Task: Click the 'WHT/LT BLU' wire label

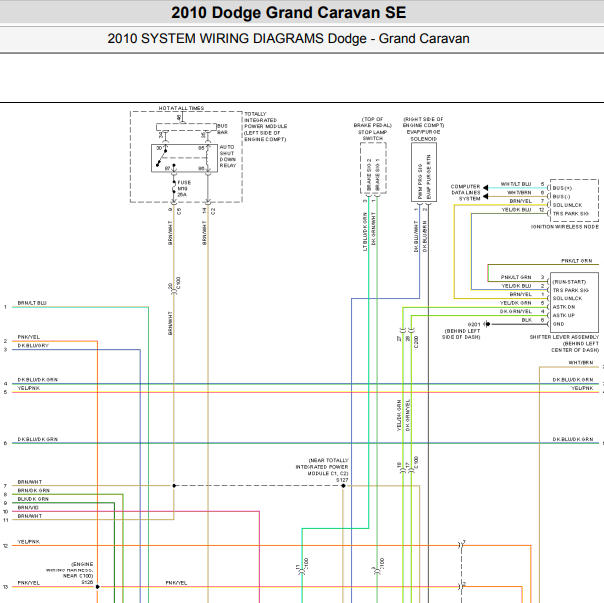Action: [516, 184]
